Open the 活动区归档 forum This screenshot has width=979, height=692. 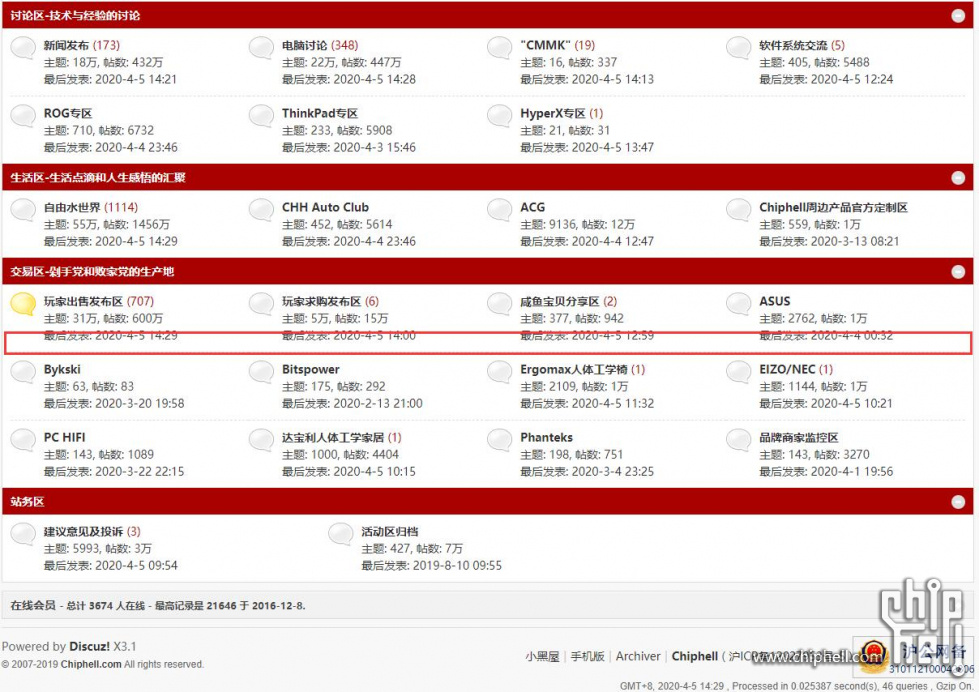[x=390, y=531]
